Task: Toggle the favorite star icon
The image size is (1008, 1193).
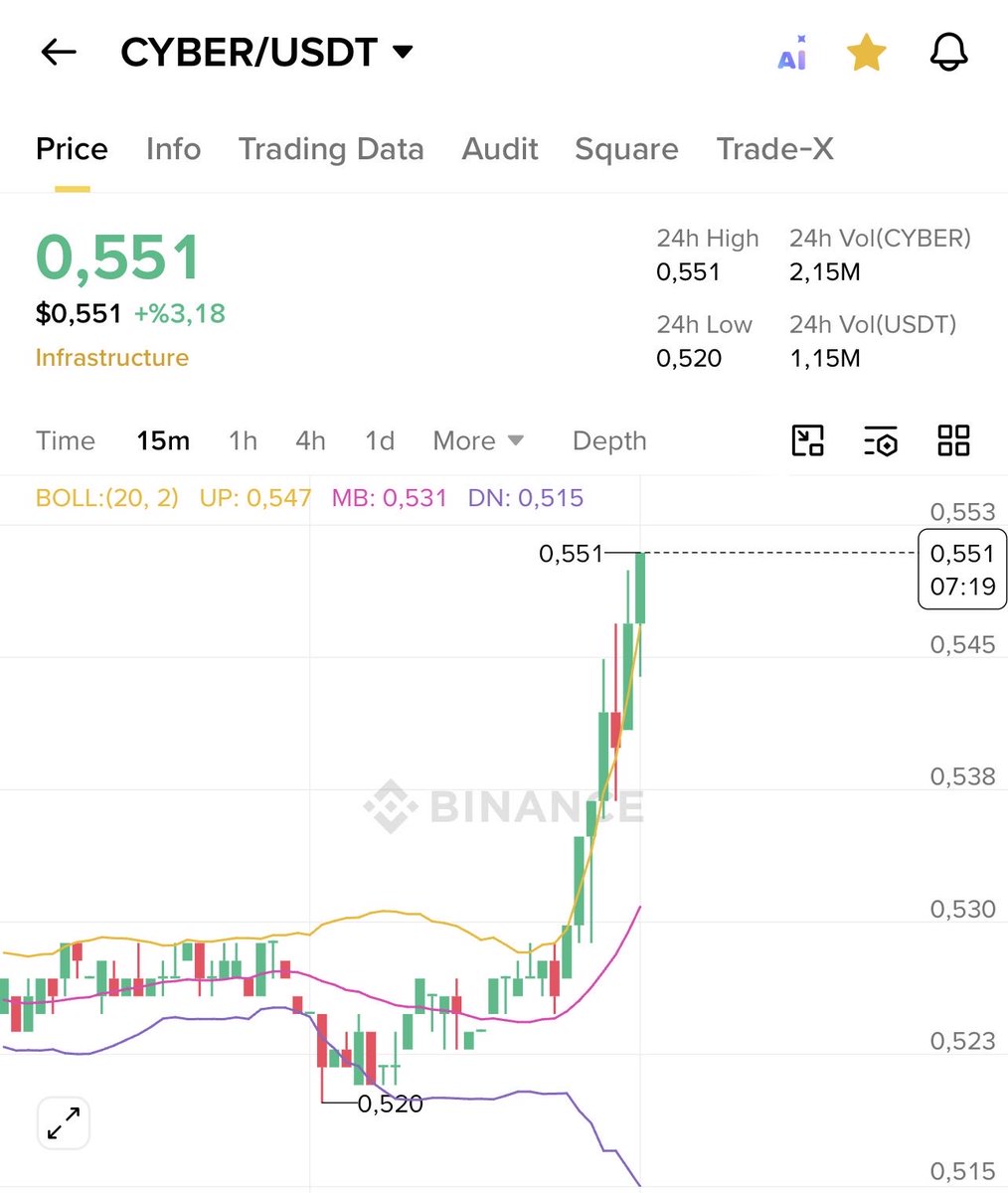Action: [866, 52]
